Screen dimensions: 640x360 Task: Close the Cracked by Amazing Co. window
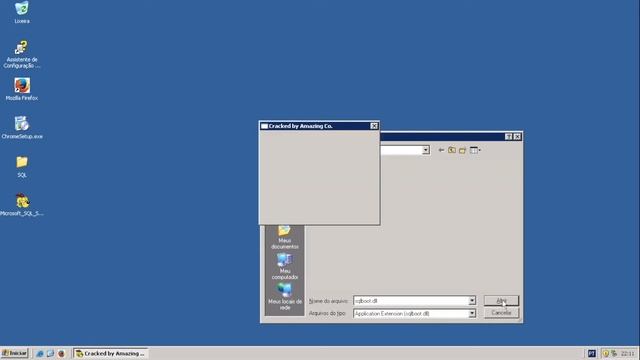pyautogui.click(x=374, y=126)
